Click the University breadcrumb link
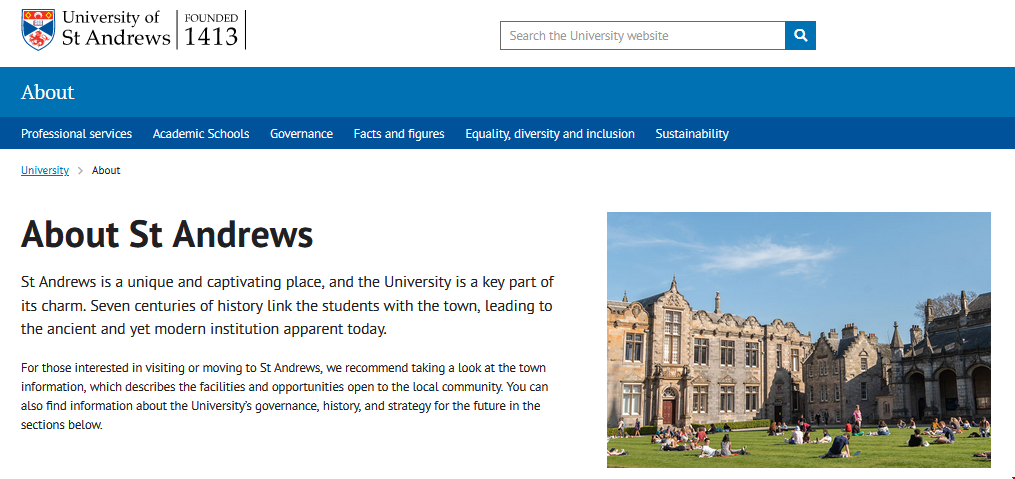 45,171
